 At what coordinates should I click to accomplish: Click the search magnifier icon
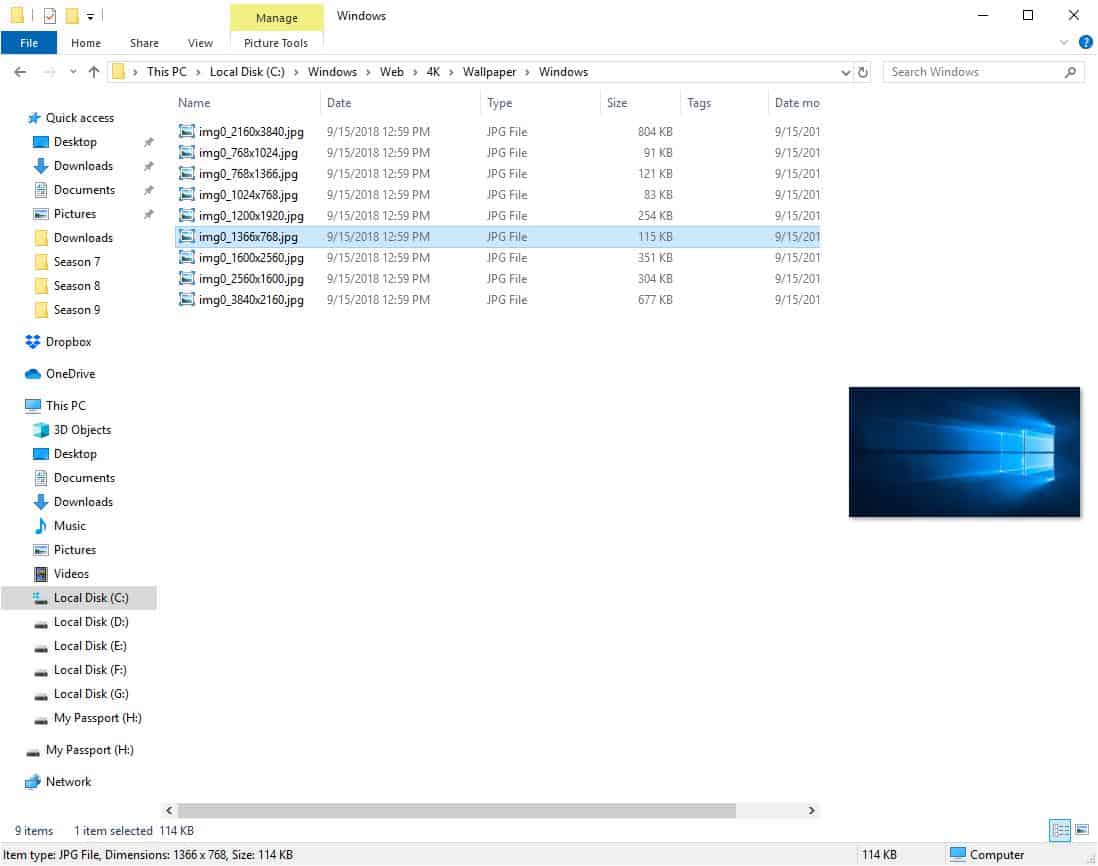click(1070, 72)
